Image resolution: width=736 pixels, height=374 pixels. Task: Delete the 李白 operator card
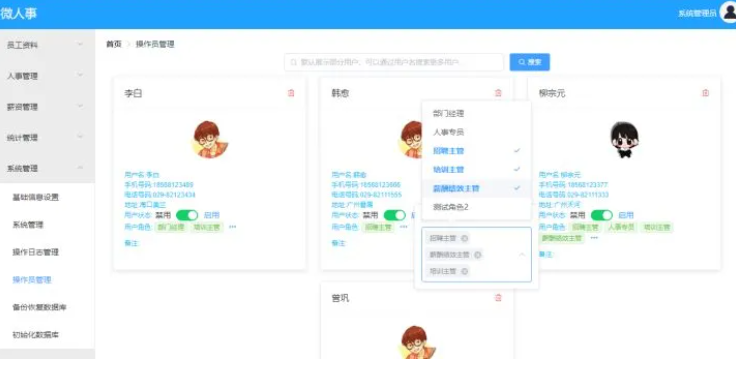291,93
